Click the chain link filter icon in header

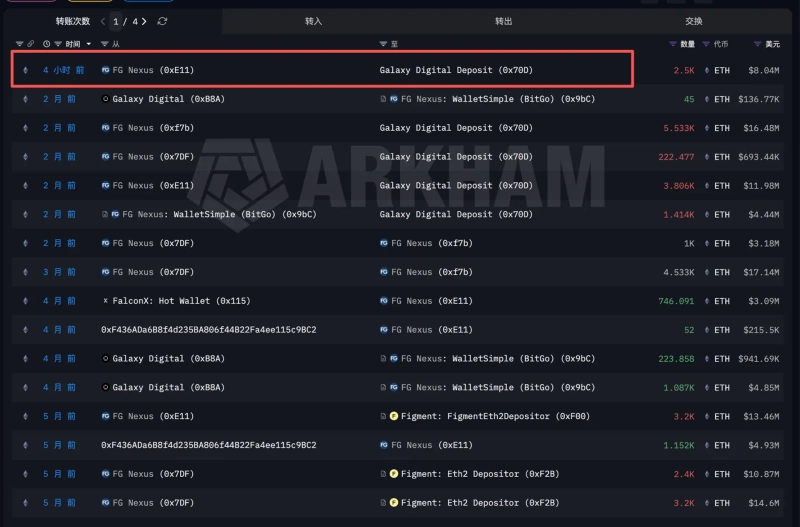pos(31,44)
